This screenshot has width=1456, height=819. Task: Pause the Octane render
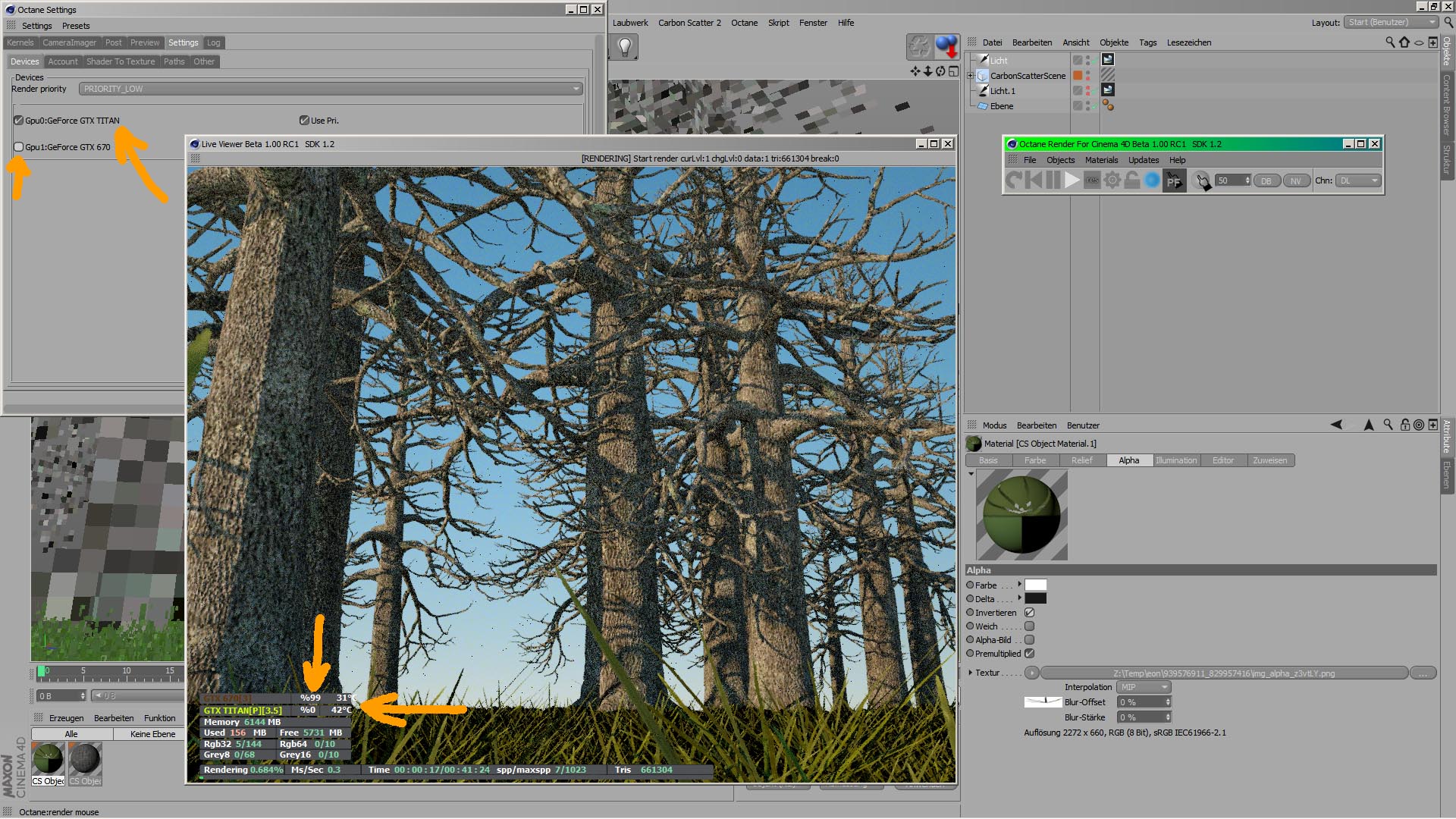coord(1053,180)
